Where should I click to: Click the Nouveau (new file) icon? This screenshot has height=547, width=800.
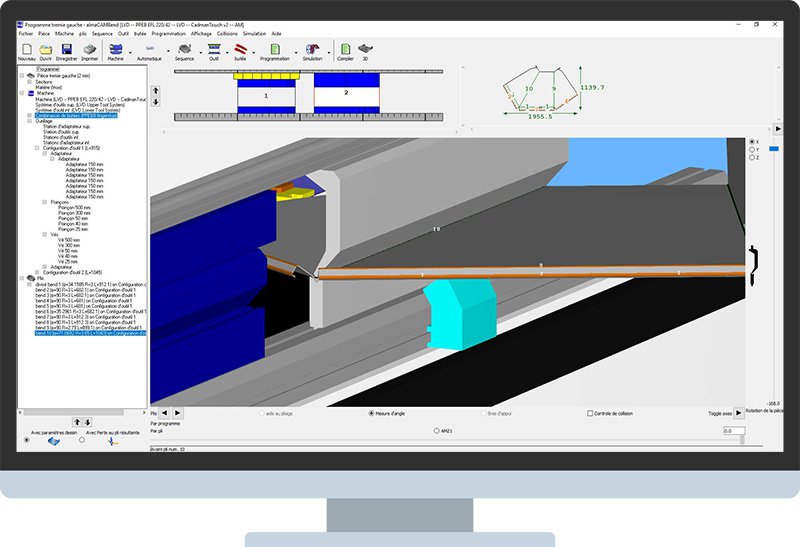pos(27,47)
